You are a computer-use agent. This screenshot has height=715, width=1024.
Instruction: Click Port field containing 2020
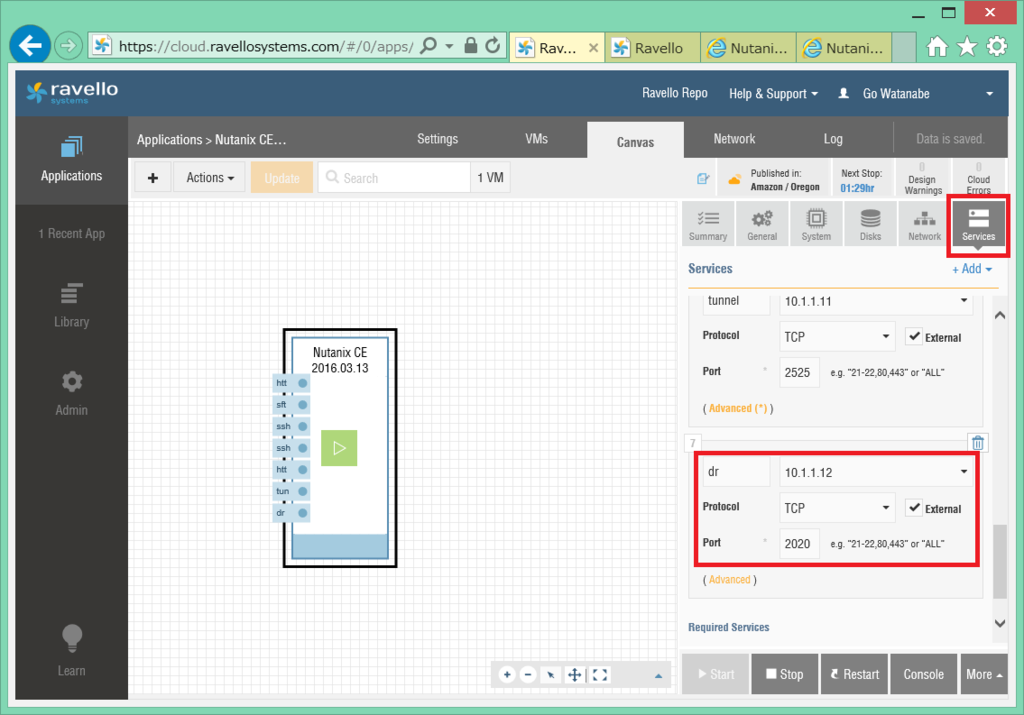(799, 543)
